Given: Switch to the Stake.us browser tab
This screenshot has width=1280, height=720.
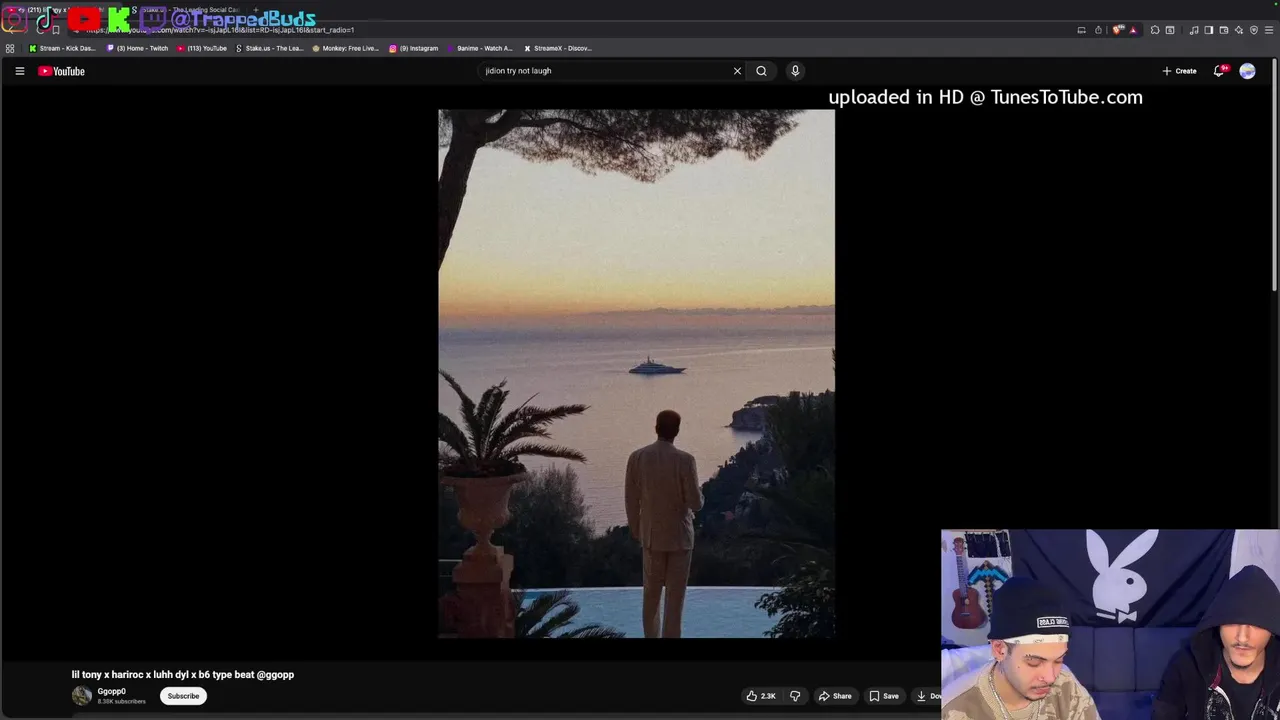Looking at the screenshot, I should 190,10.
